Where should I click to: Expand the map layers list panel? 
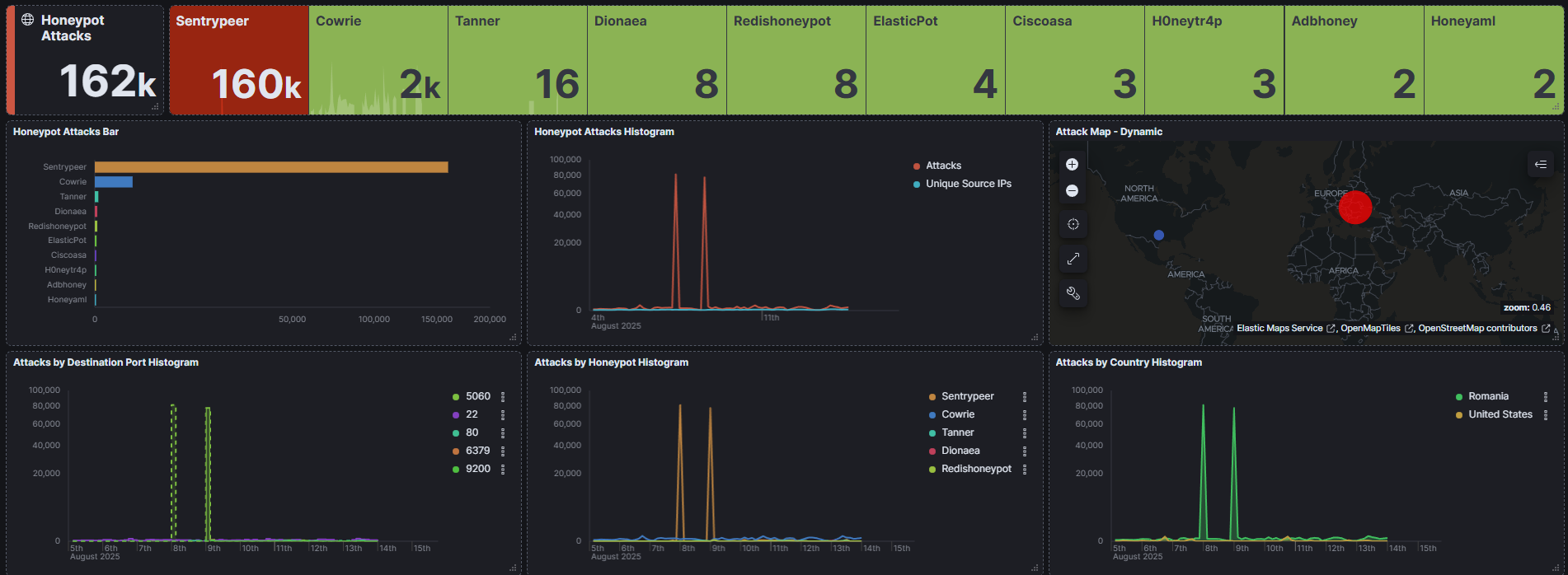pyautogui.click(x=1540, y=164)
